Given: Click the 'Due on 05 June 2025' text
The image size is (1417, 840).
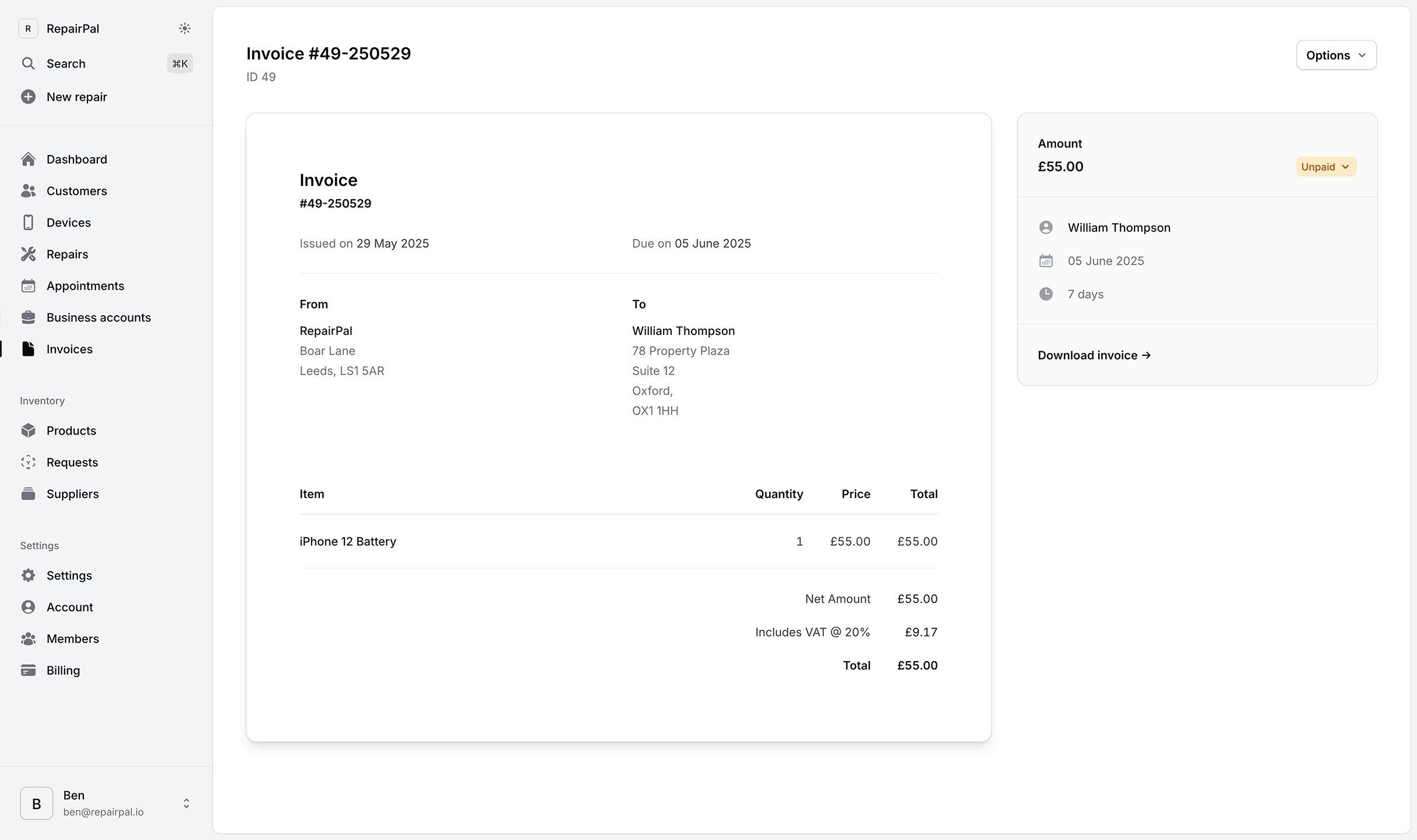Looking at the screenshot, I should pyautogui.click(x=692, y=243).
